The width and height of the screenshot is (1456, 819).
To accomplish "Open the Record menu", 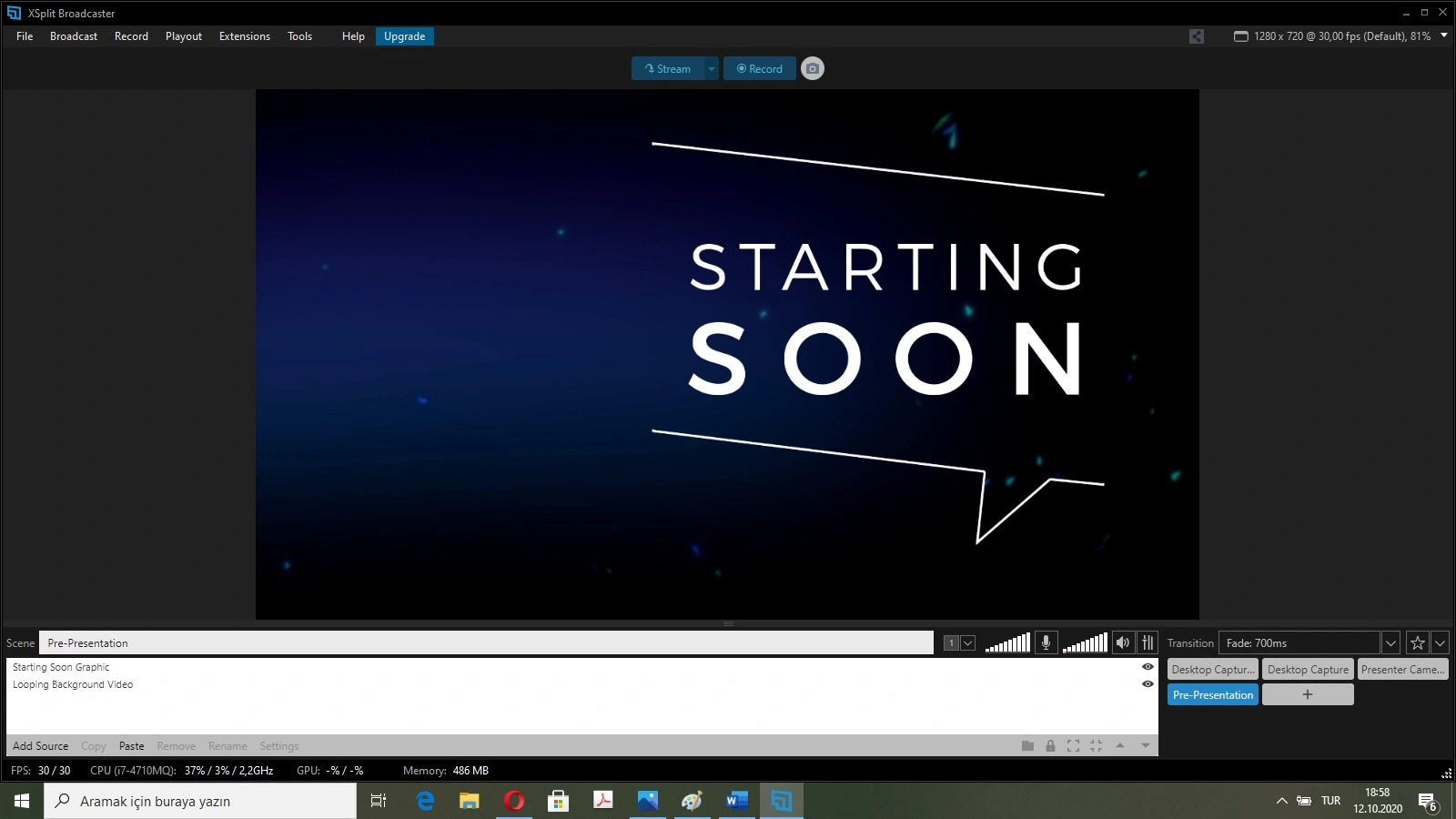I will [131, 36].
